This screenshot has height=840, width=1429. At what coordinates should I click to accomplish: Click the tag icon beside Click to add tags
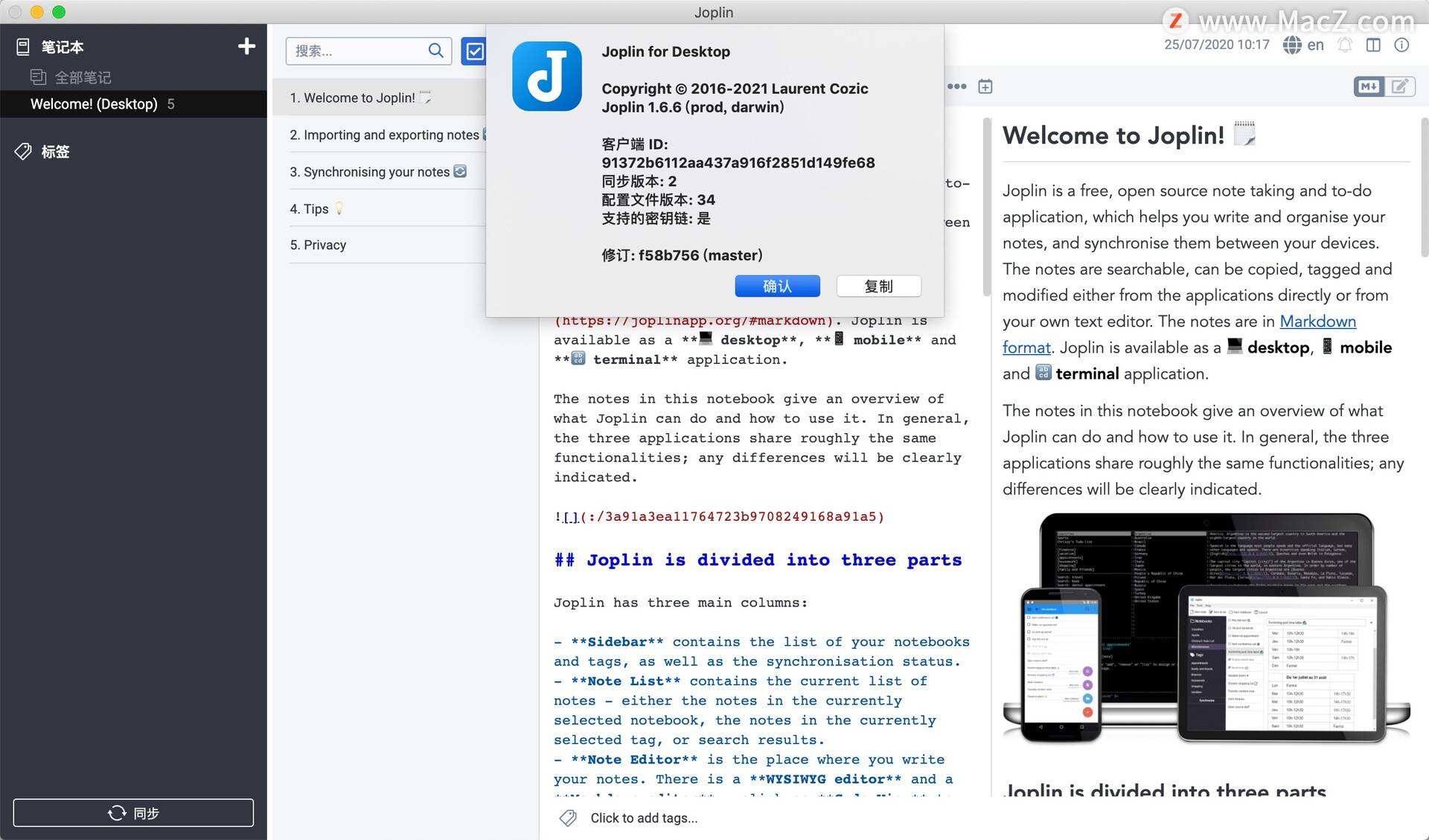(x=568, y=818)
